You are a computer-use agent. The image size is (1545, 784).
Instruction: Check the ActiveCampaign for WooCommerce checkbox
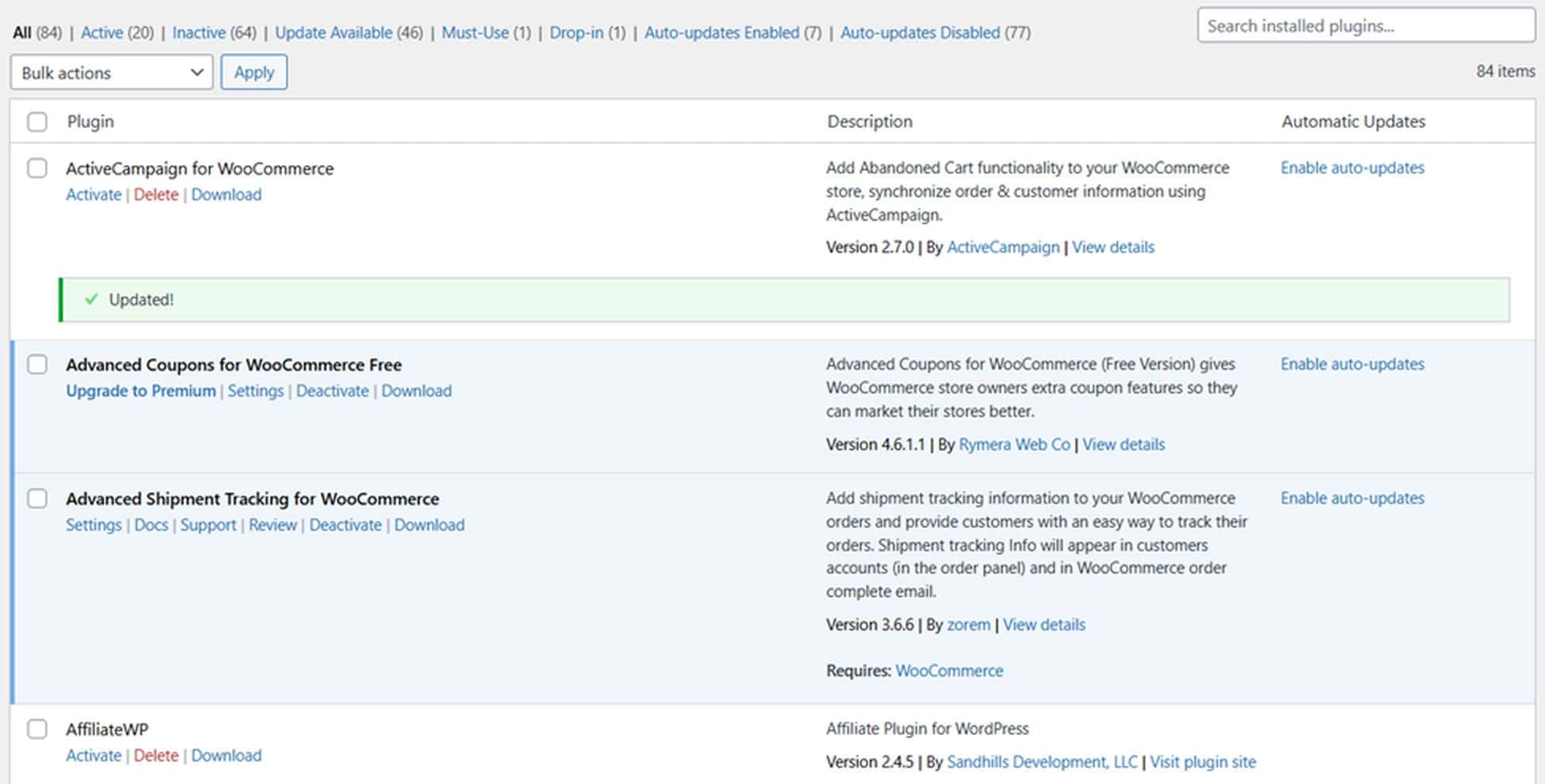[37, 168]
